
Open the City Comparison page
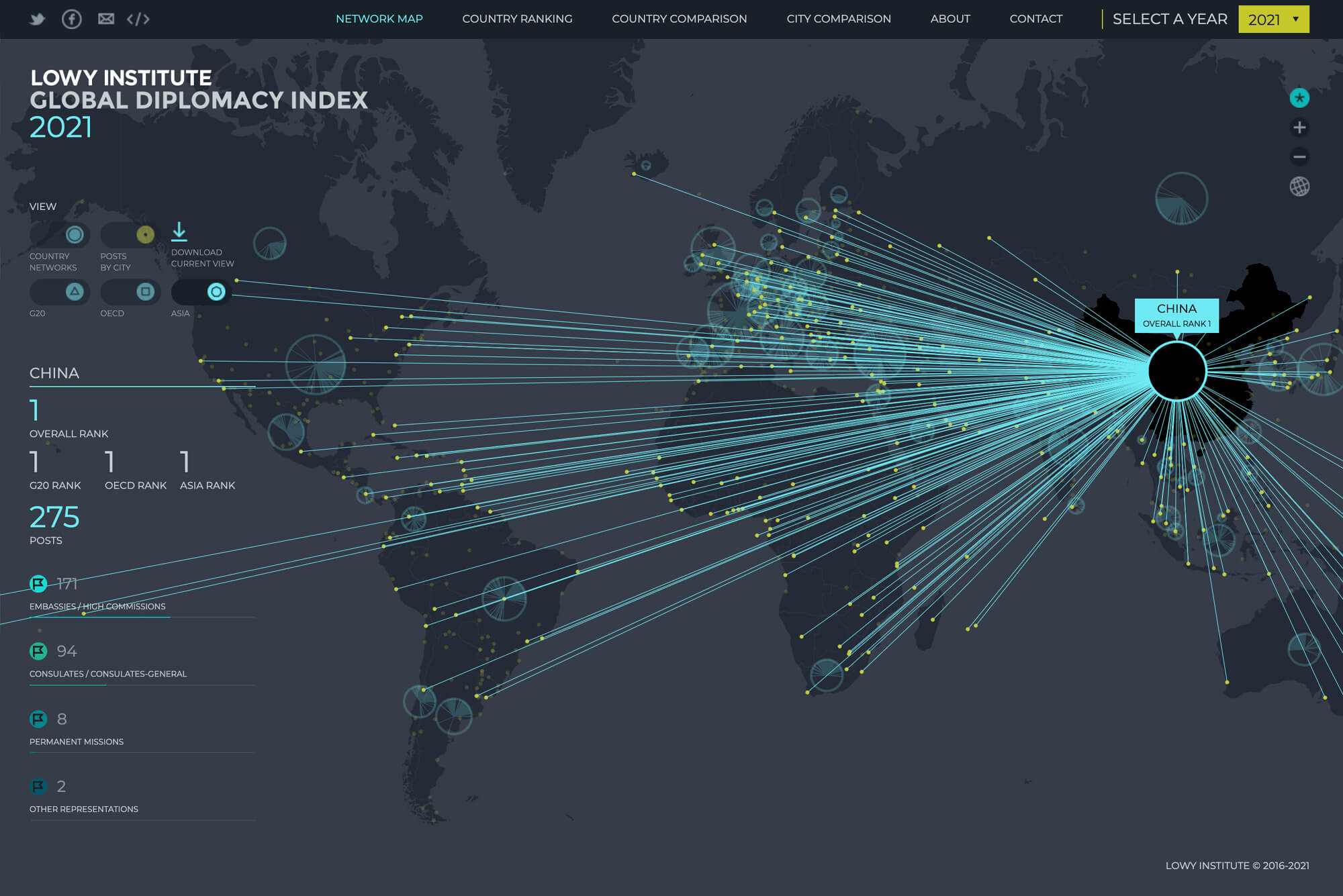click(x=839, y=19)
